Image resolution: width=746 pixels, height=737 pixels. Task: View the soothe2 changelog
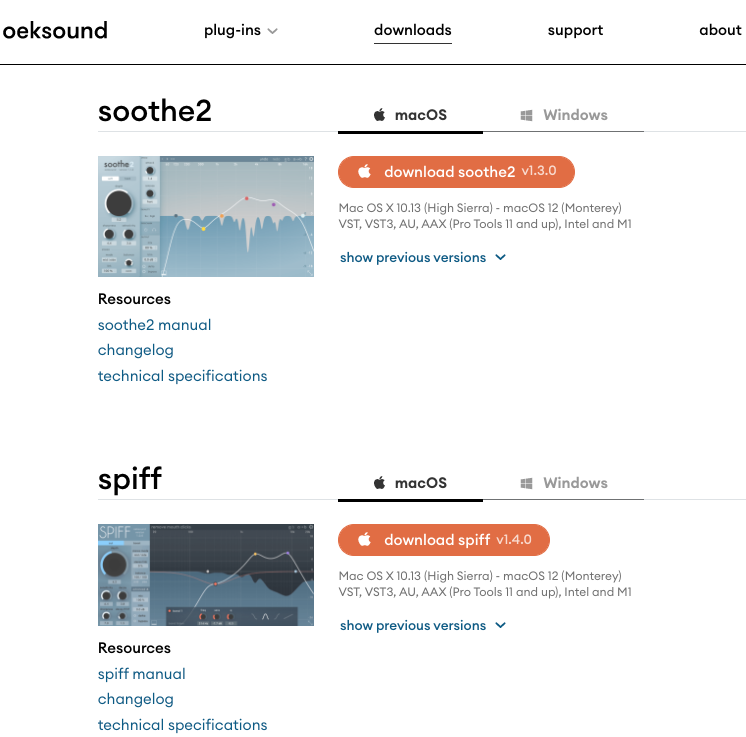pyautogui.click(x=136, y=350)
